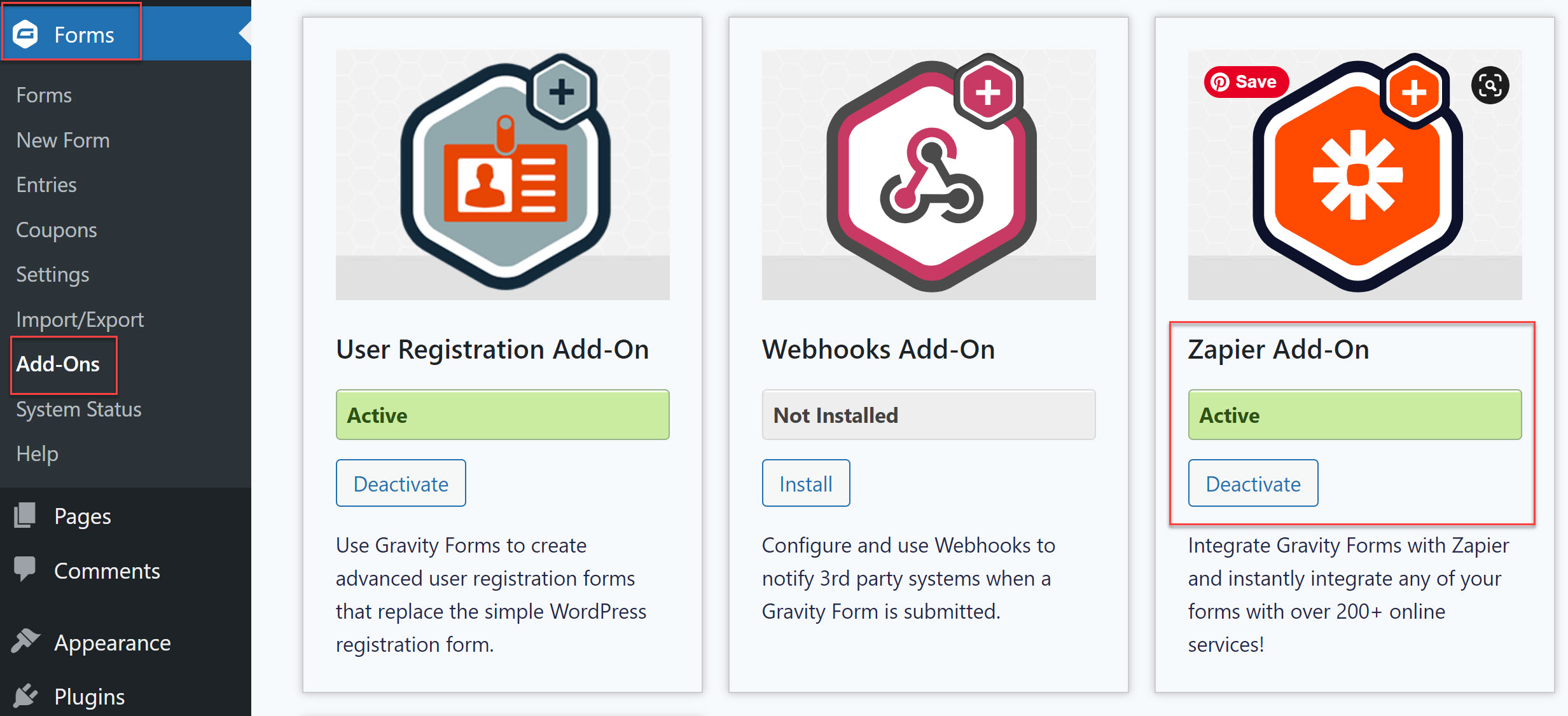
Task: Click the Pinterest Save badge
Action: coord(1245,82)
